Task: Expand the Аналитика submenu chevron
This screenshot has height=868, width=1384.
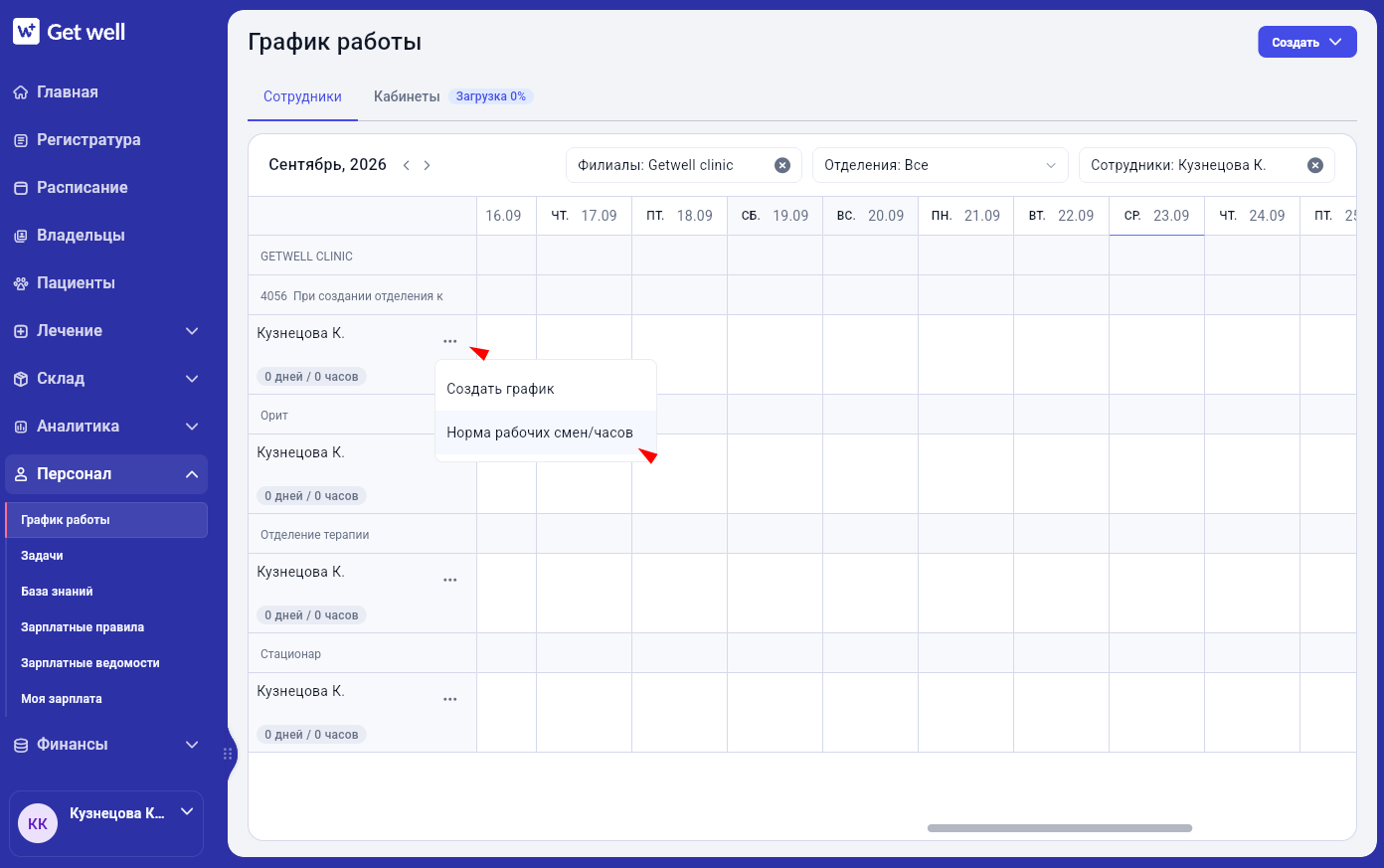Action: 192,427
